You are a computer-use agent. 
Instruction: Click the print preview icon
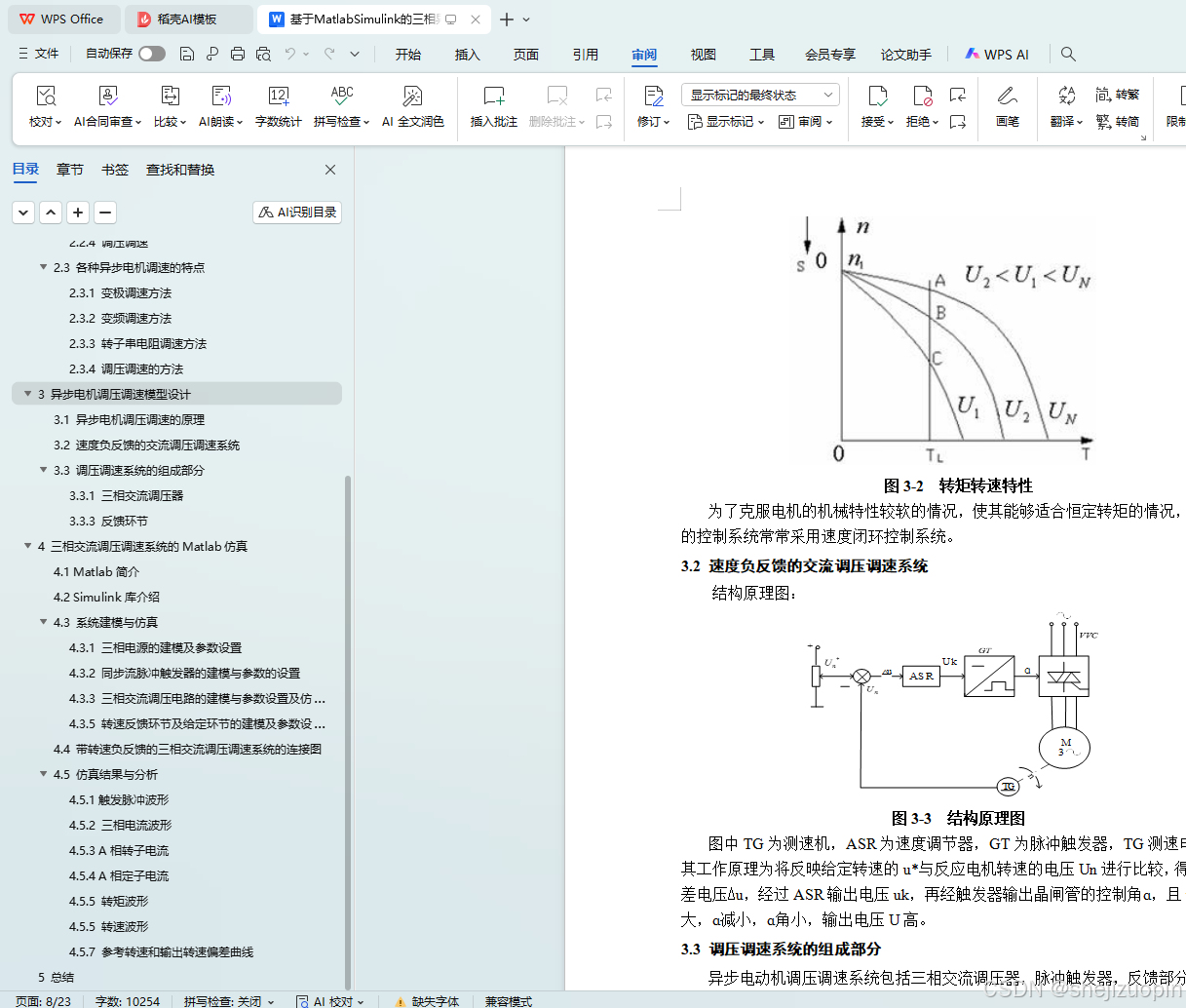[x=263, y=54]
